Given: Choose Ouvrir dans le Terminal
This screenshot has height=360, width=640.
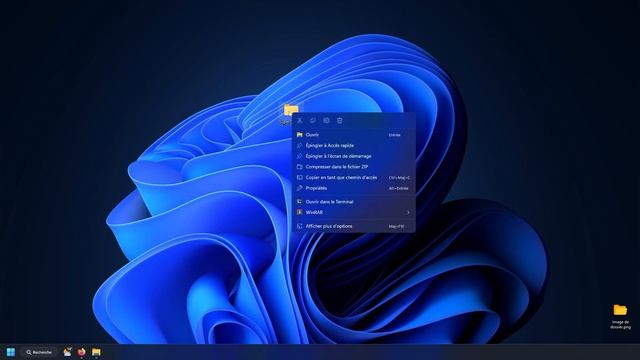Looking at the screenshot, I should tap(353, 202).
